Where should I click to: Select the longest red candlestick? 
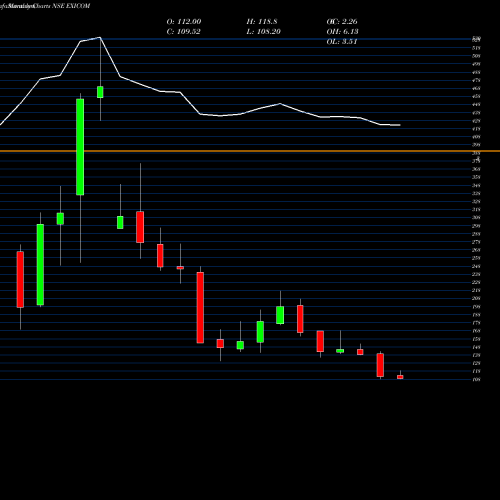click(200, 308)
